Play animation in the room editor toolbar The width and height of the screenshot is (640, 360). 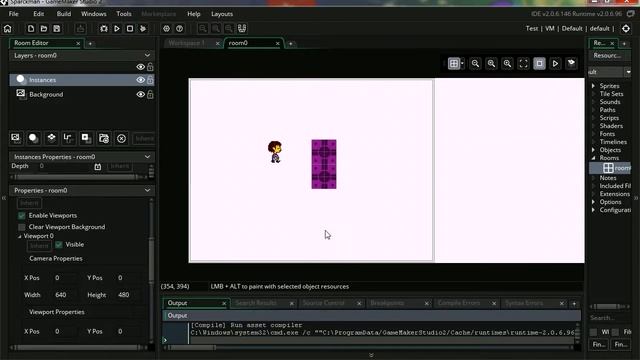pyautogui.click(x=555, y=64)
